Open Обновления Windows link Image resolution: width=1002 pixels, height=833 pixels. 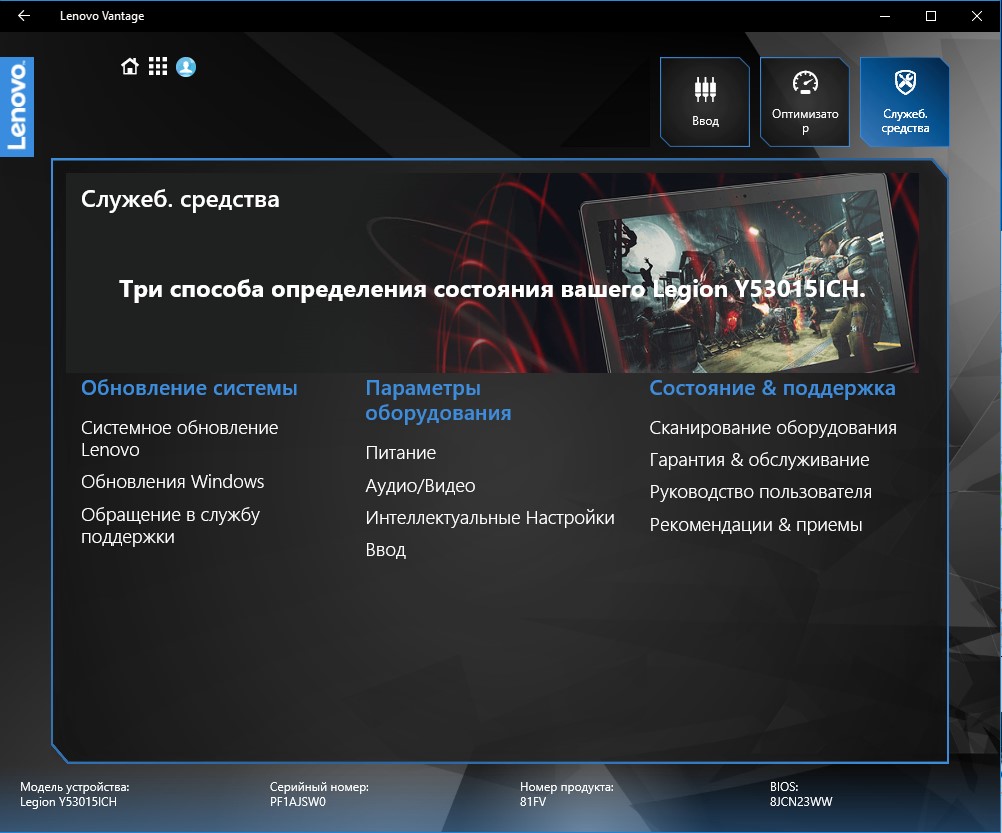[173, 482]
